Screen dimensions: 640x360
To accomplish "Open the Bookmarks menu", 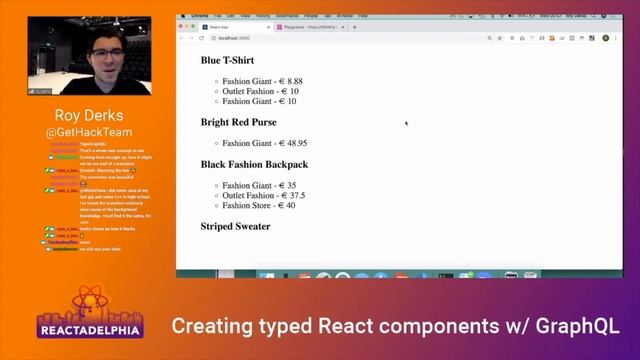I will (x=287, y=16).
